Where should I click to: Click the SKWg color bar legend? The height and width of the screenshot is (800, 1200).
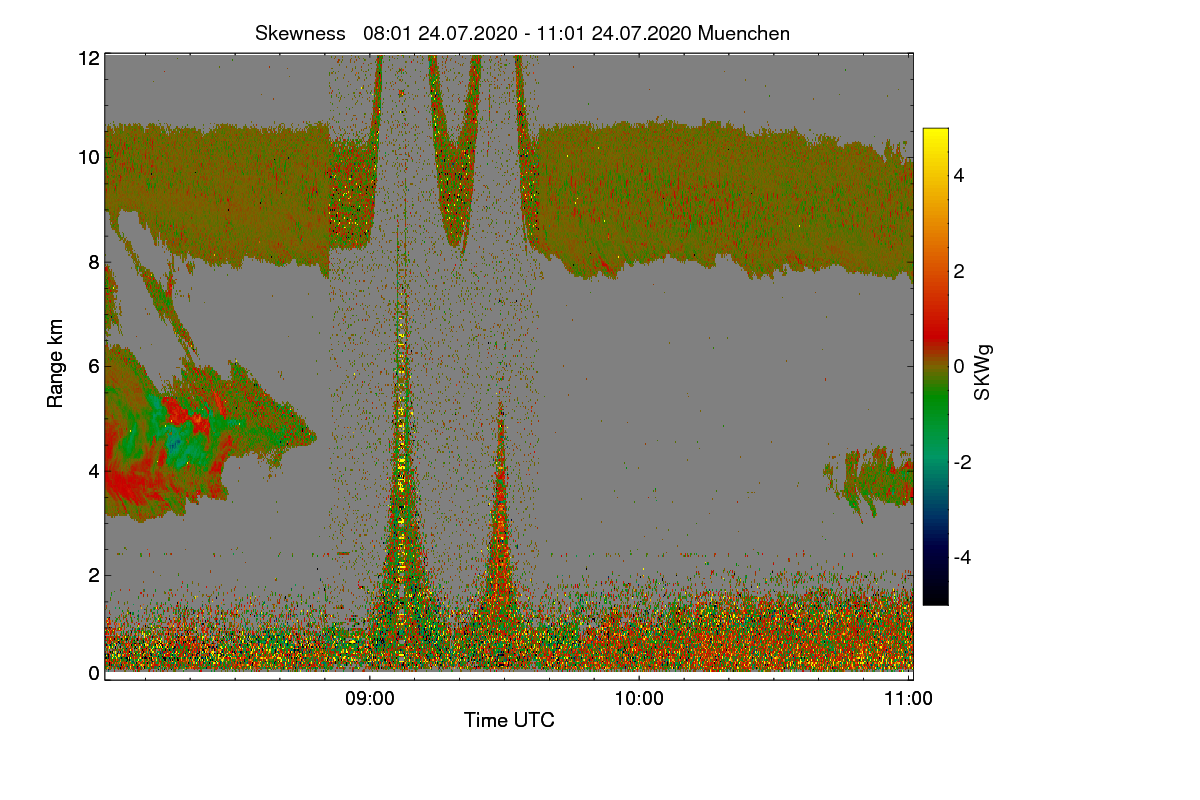(x=935, y=366)
